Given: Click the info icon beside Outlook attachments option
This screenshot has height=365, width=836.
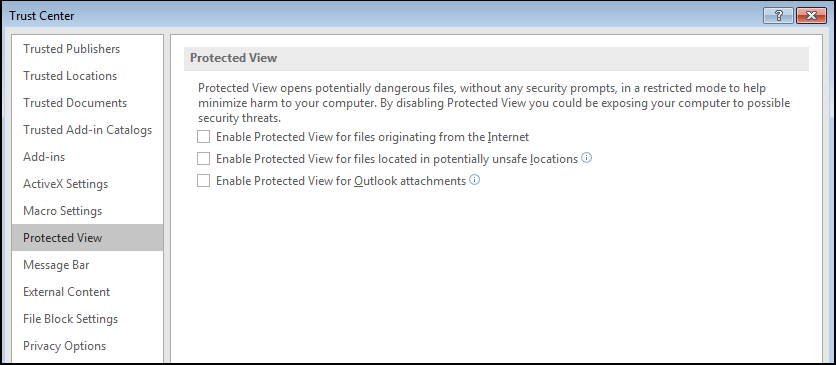Looking at the screenshot, I should (475, 180).
